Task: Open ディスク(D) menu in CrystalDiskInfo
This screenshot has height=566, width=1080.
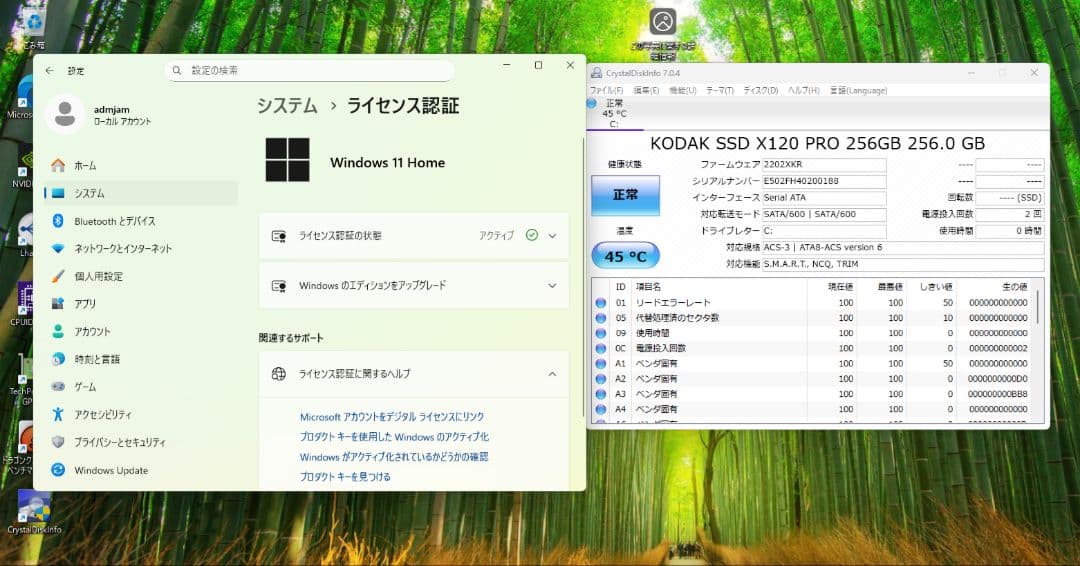Action: (x=760, y=90)
